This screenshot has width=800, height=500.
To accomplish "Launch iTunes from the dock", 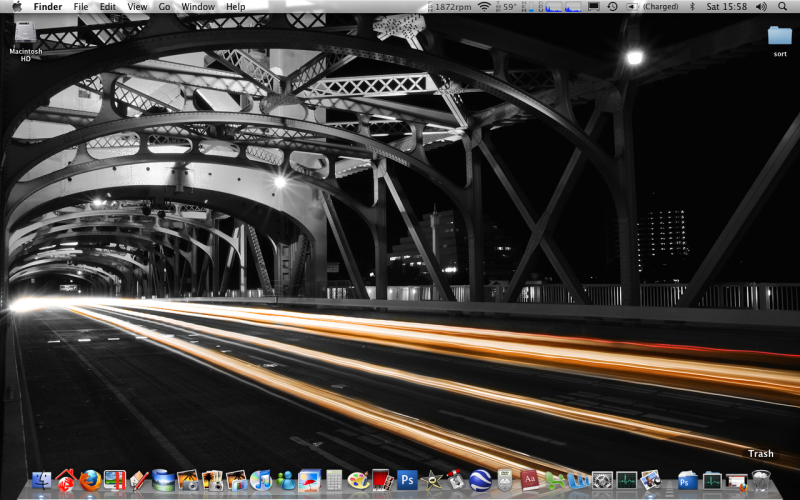I will coord(261,481).
